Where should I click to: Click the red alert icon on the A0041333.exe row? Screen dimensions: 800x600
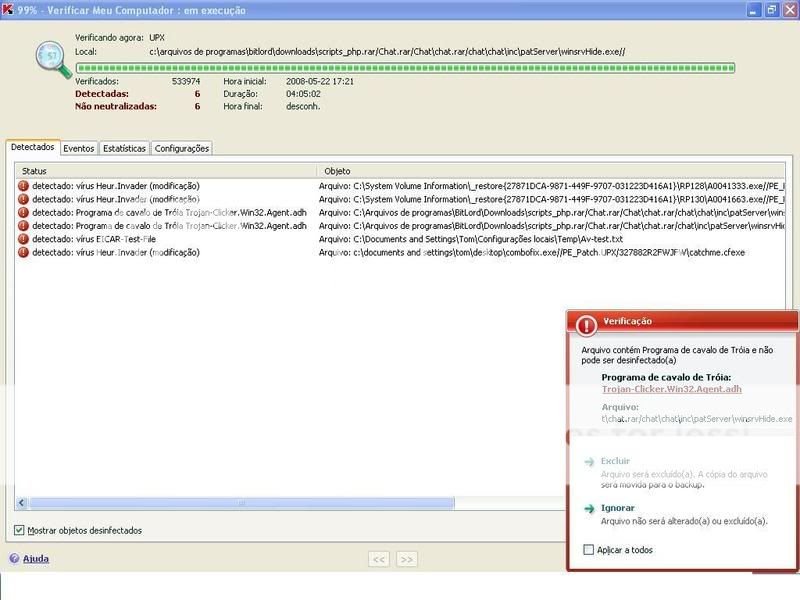[23, 186]
